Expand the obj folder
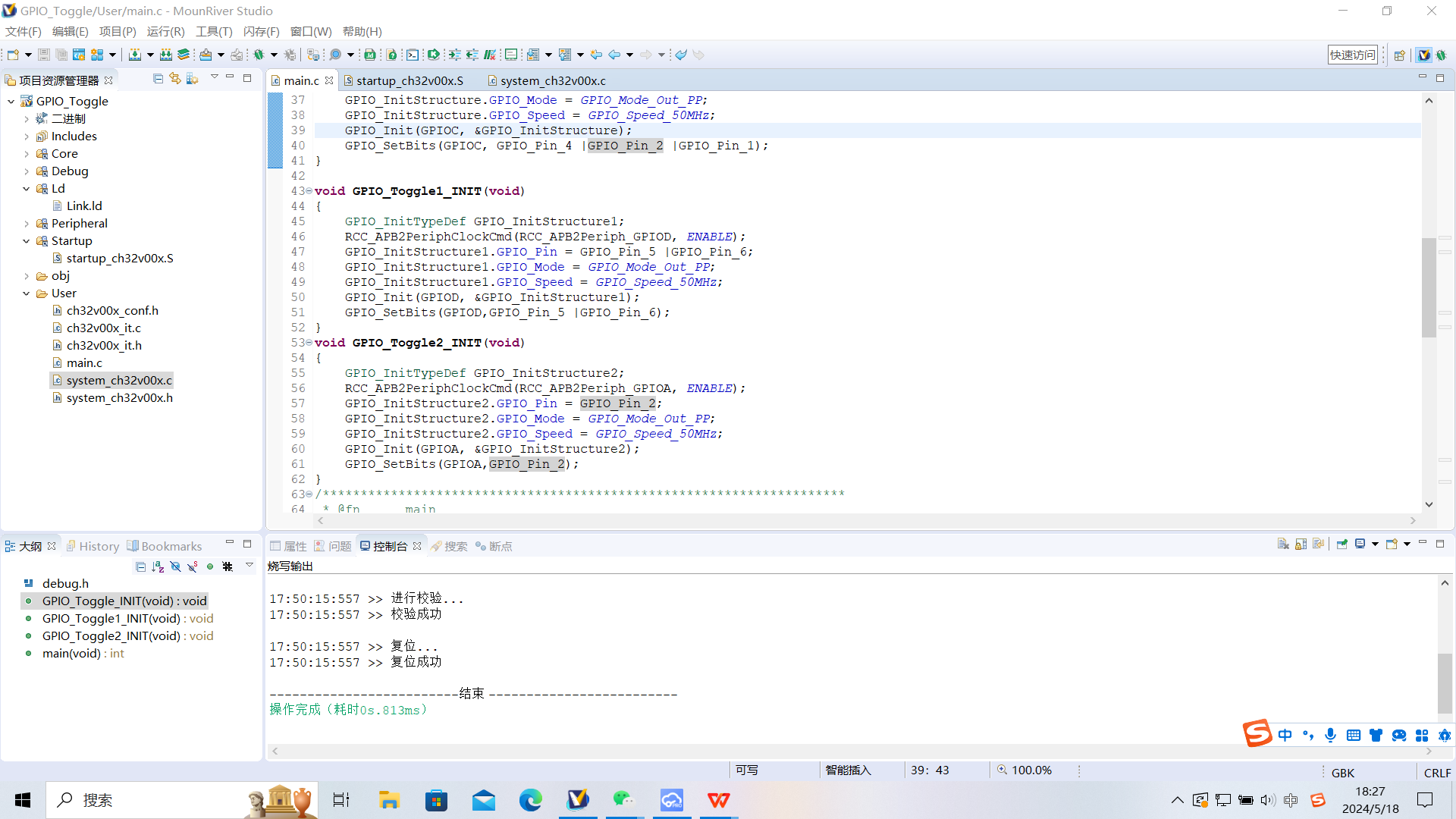 point(27,276)
